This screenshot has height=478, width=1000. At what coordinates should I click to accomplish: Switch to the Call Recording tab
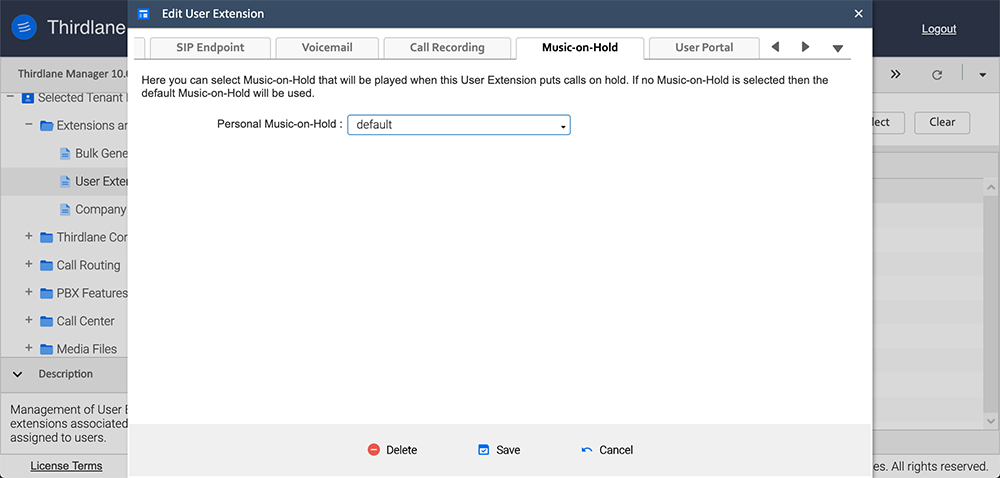click(x=447, y=48)
